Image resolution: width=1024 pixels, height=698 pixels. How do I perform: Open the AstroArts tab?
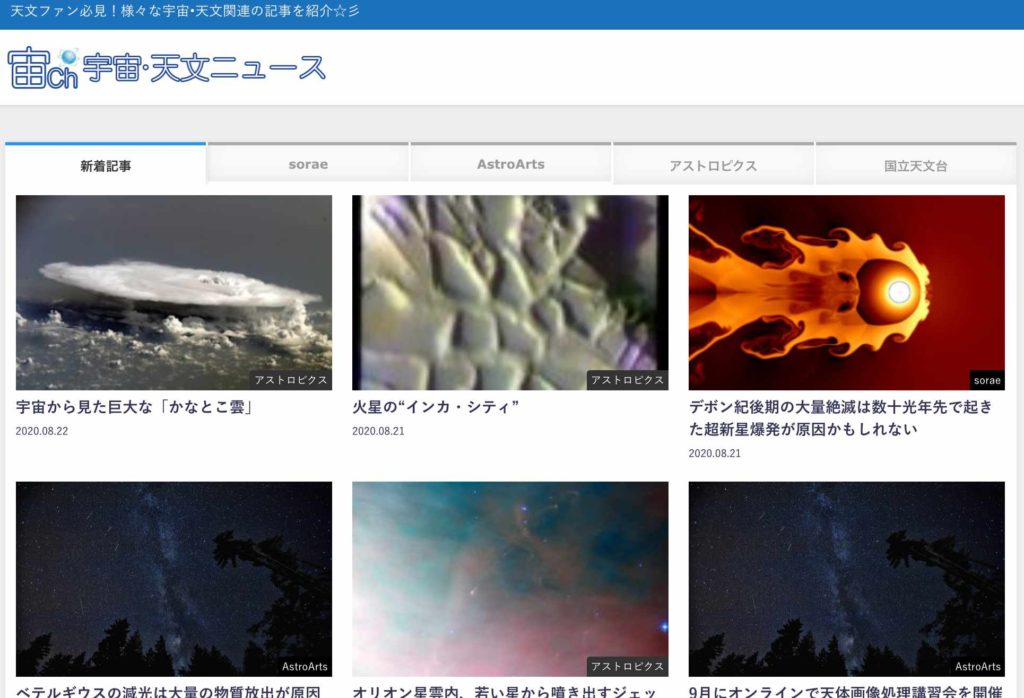(510, 165)
